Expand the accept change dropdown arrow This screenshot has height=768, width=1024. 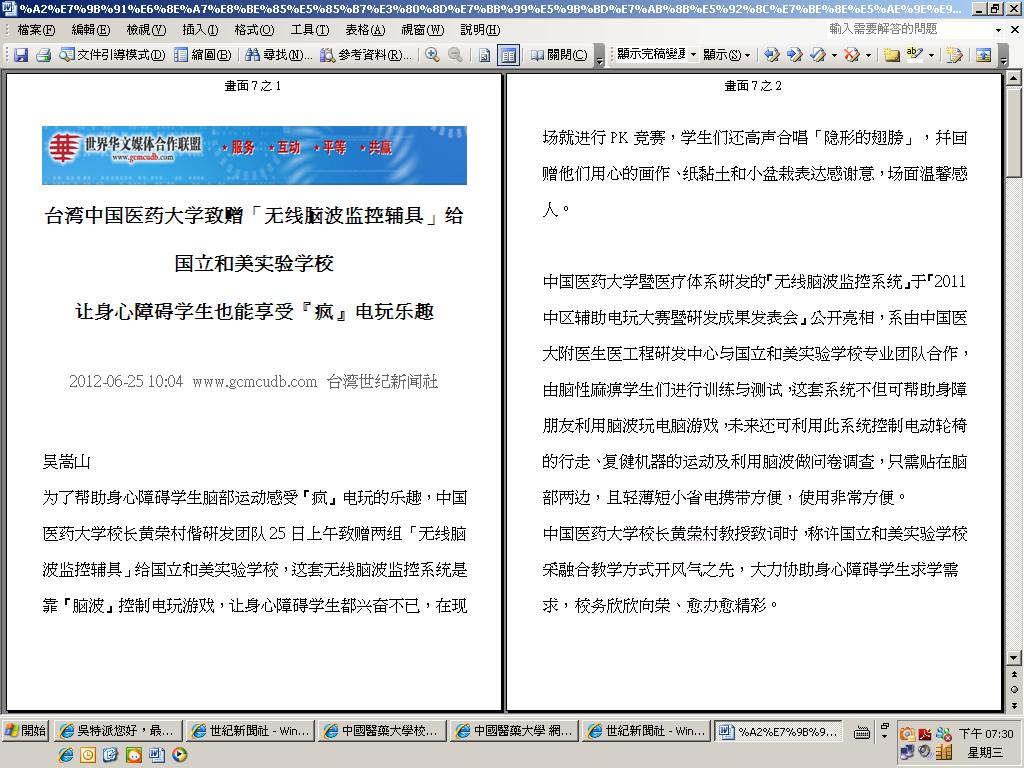pos(834,56)
